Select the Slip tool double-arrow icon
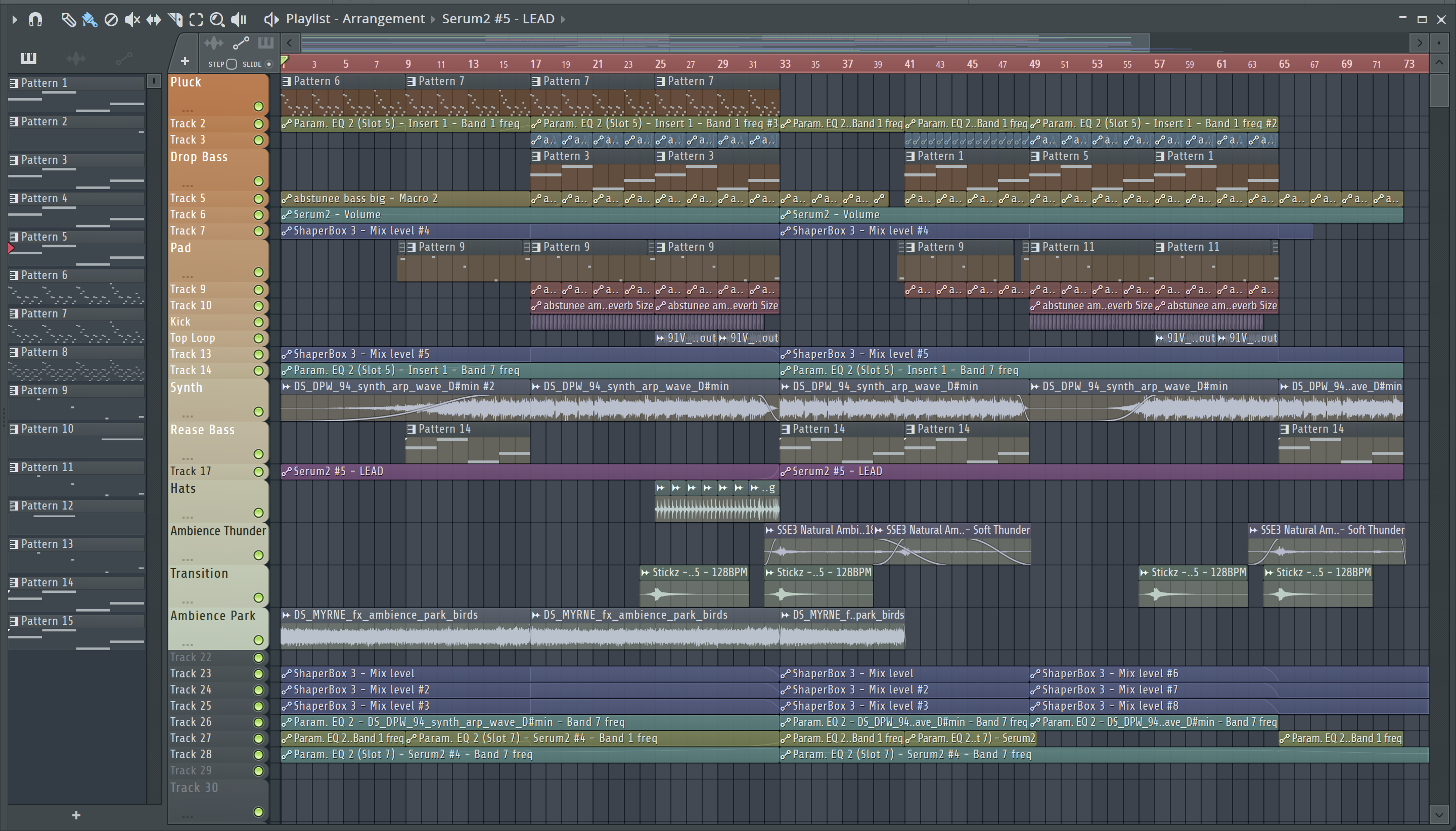The width and height of the screenshot is (1456, 831). pos(154,19)
